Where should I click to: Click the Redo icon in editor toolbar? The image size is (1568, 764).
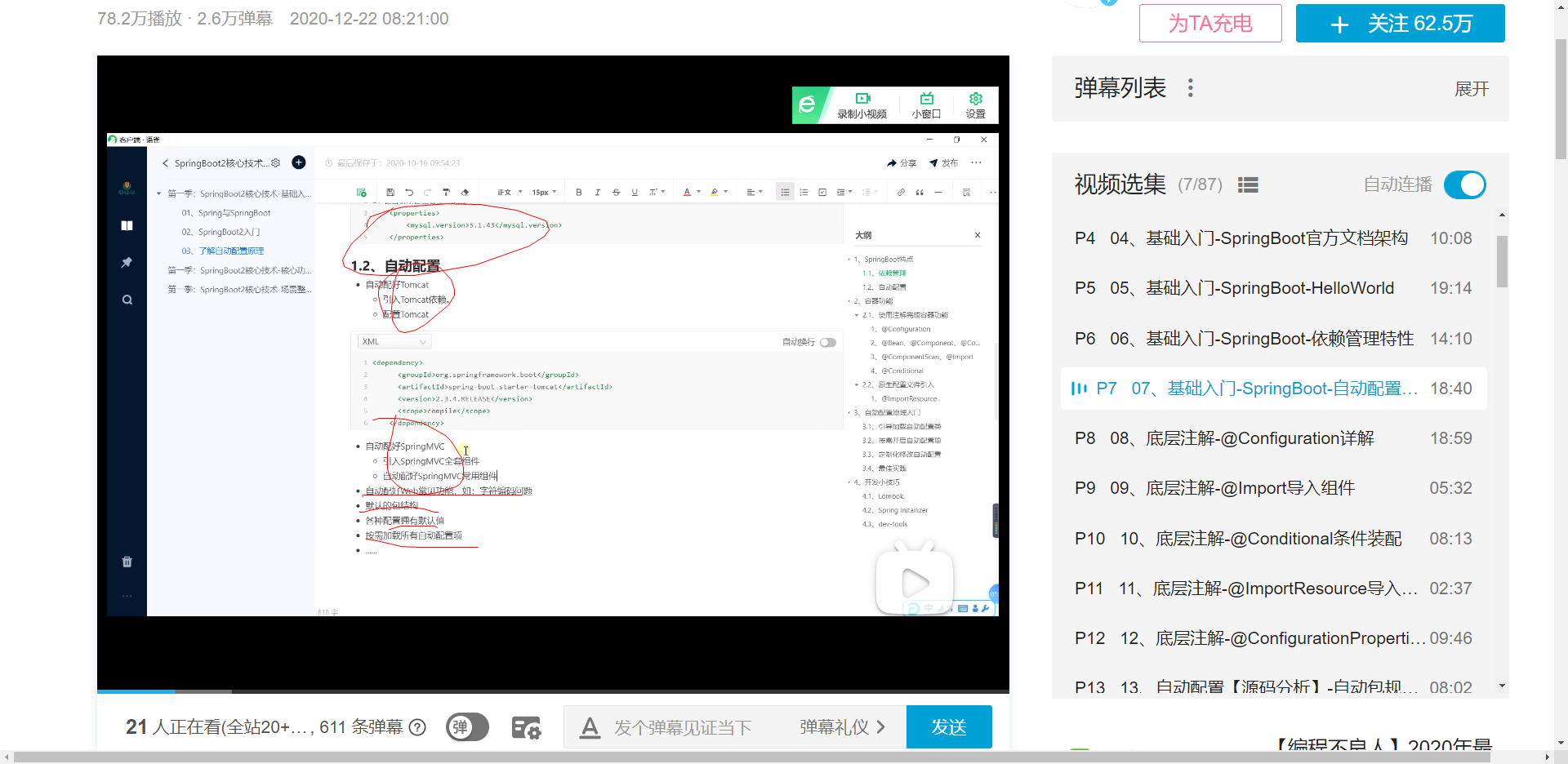427,193
